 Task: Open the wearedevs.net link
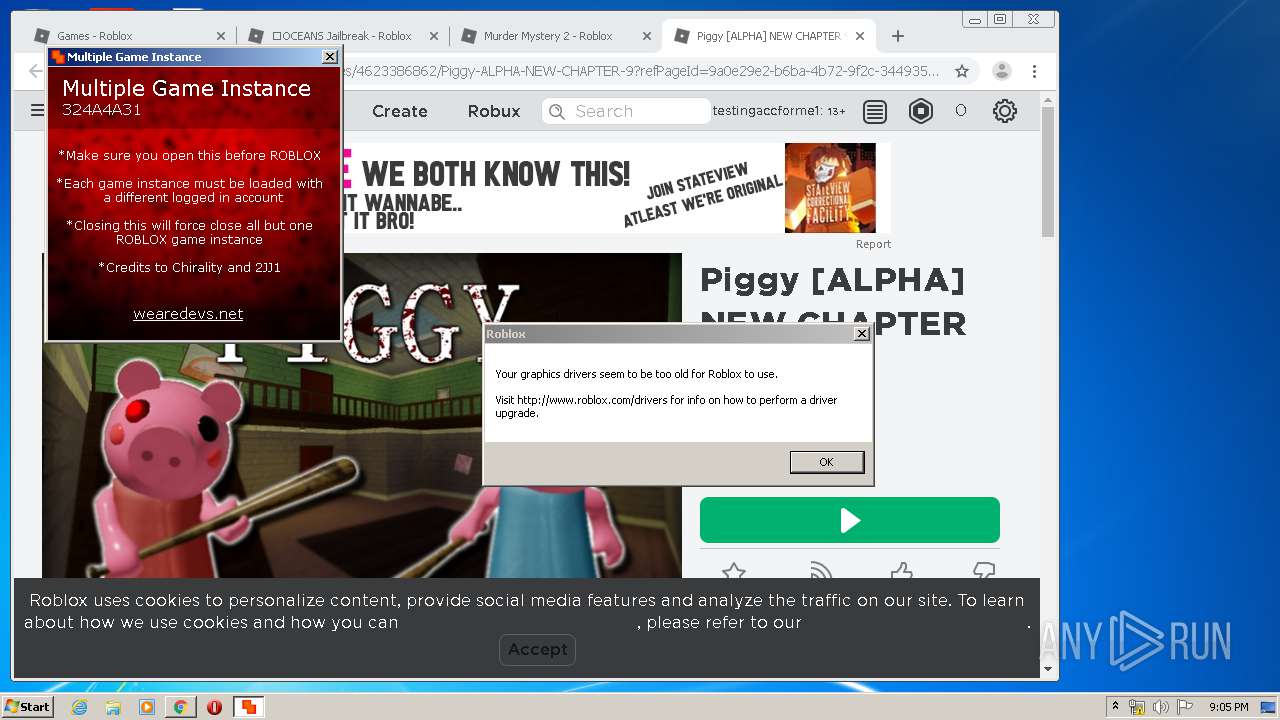[188, 314]
